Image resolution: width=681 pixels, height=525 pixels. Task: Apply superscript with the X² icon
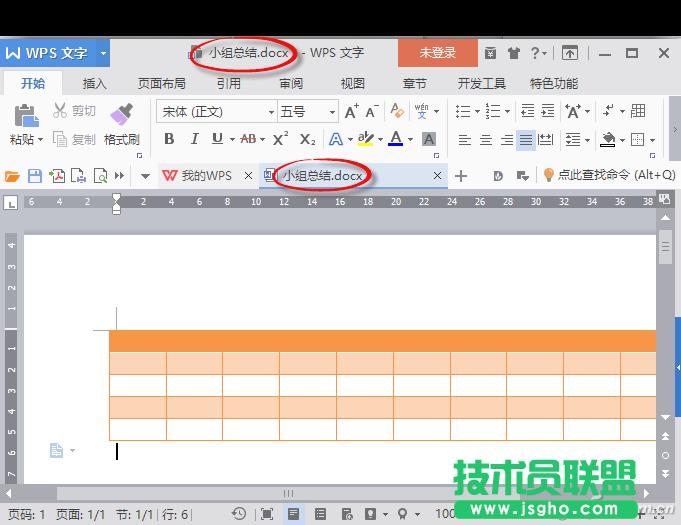[x=281, y=139]
